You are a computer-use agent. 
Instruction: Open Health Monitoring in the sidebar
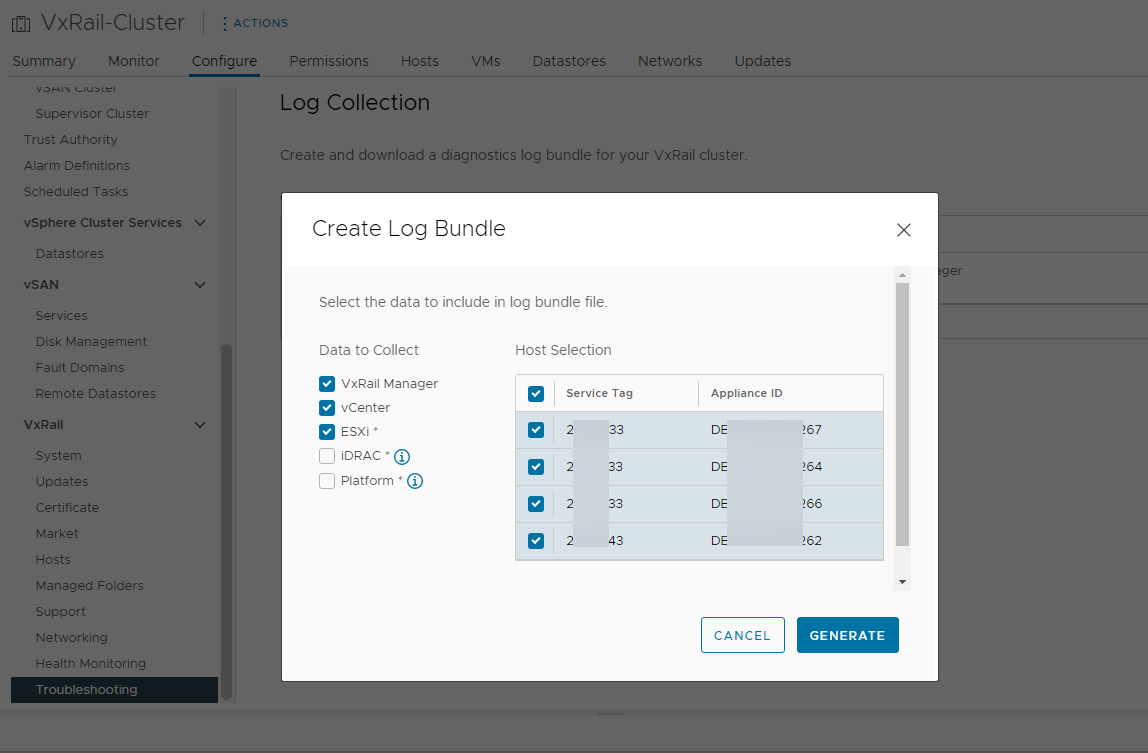coord(91,664)
